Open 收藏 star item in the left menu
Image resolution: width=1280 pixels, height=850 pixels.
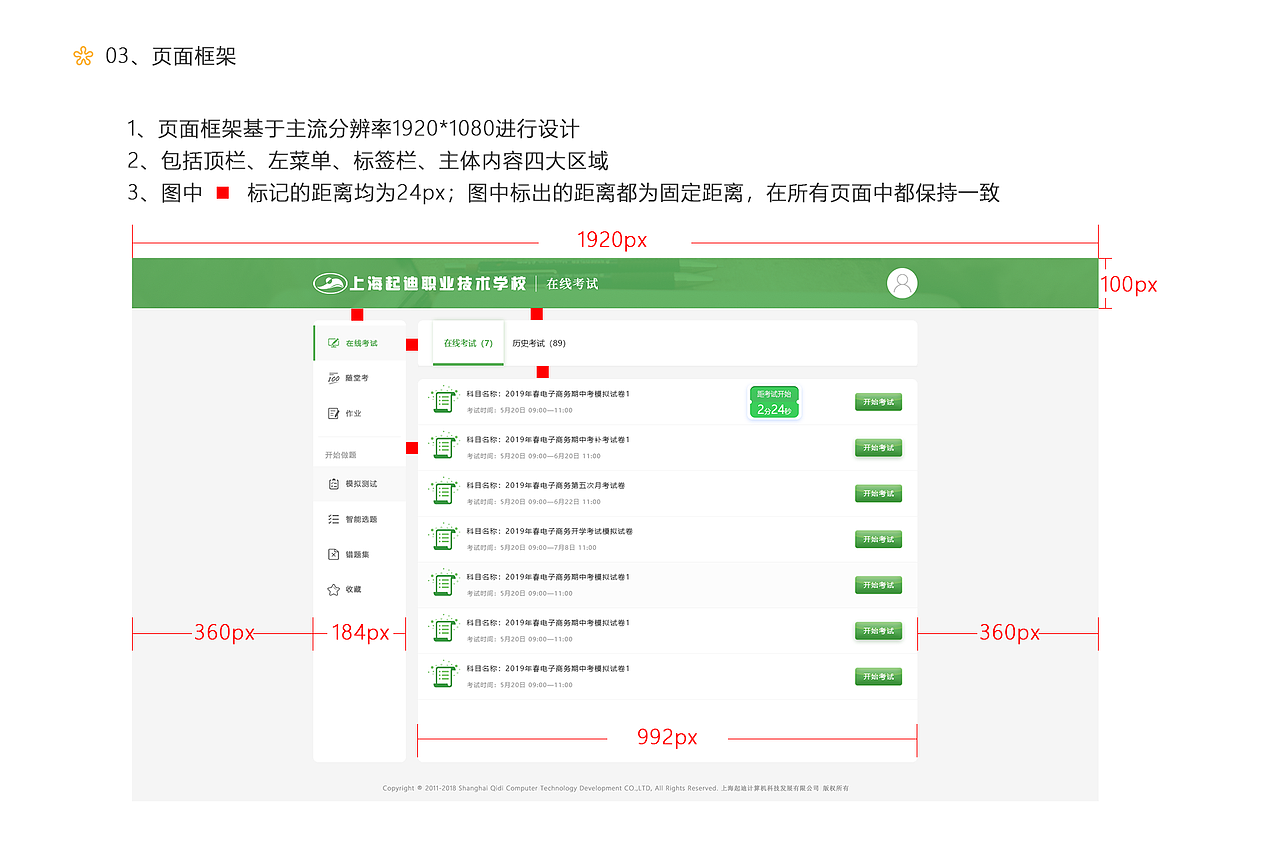tap(360, 590)
